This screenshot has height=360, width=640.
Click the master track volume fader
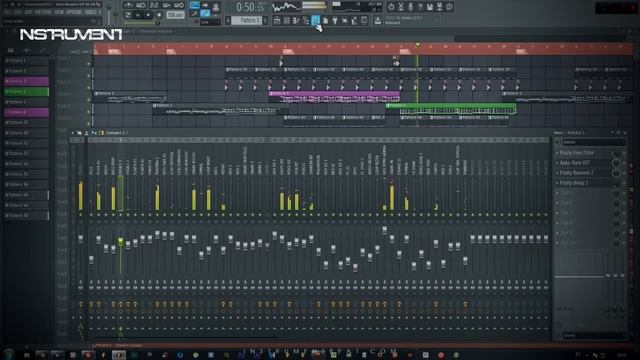(81, 238)
